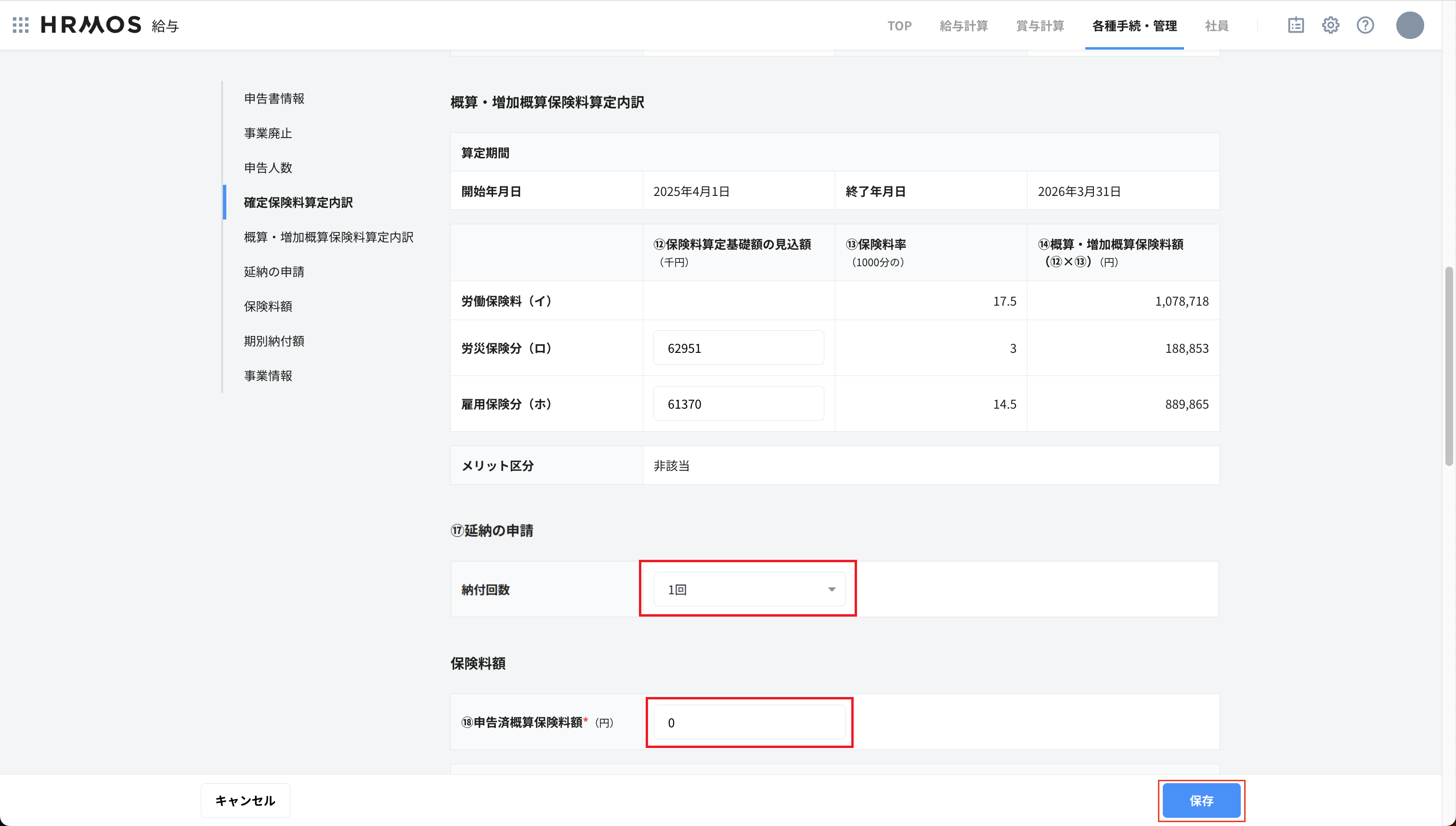Click the dropdown arrow beside 1回

tap(831, 590)
